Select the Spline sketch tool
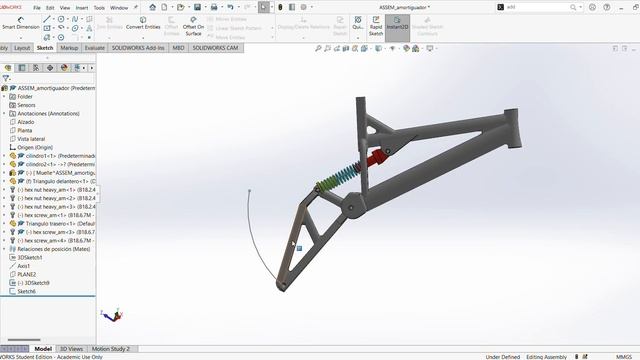This screenshot has height=360, width=640. (x=75, y=19)
